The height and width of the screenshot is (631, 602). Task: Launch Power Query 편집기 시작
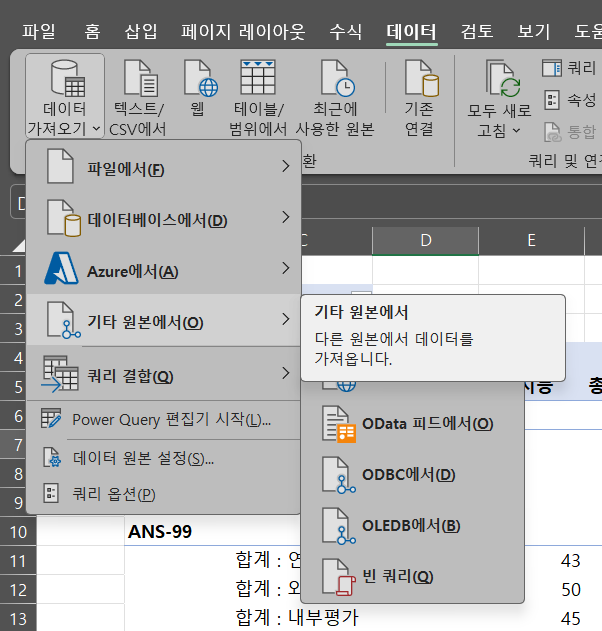coord(163,419)
